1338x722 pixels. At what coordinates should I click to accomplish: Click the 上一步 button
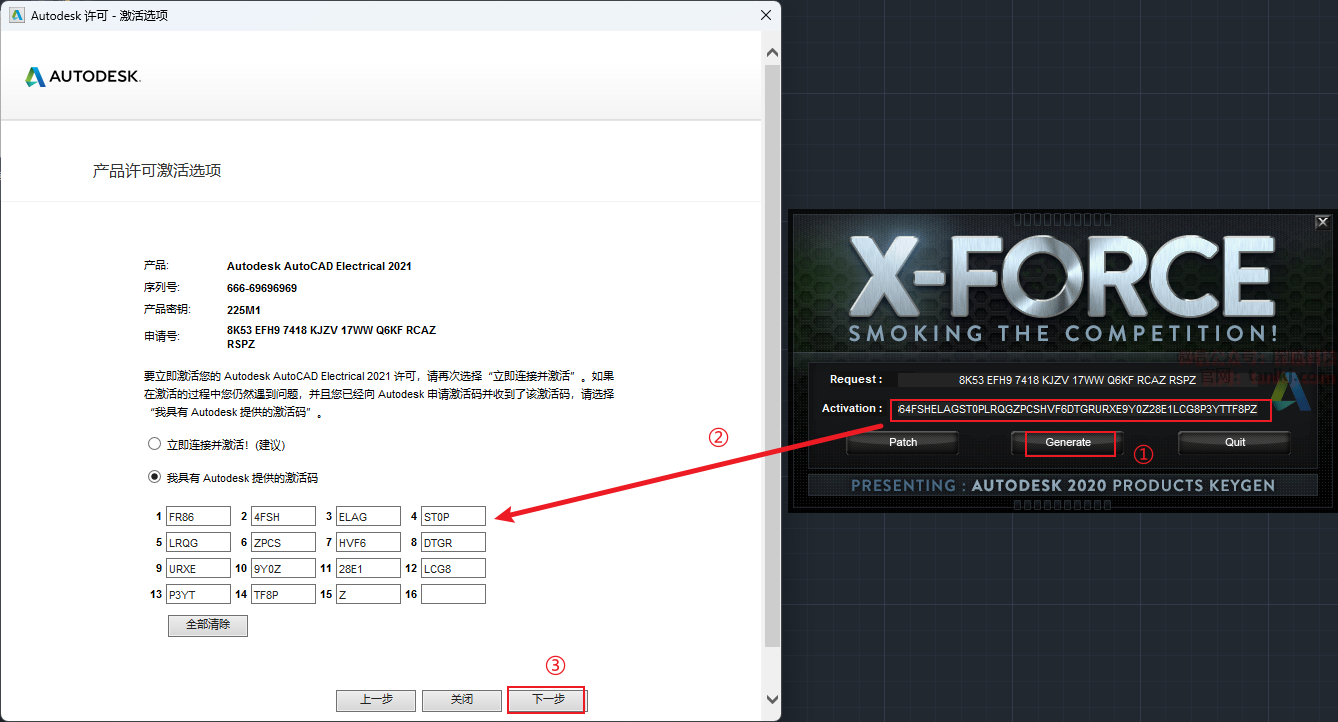[x=376, y=700]
